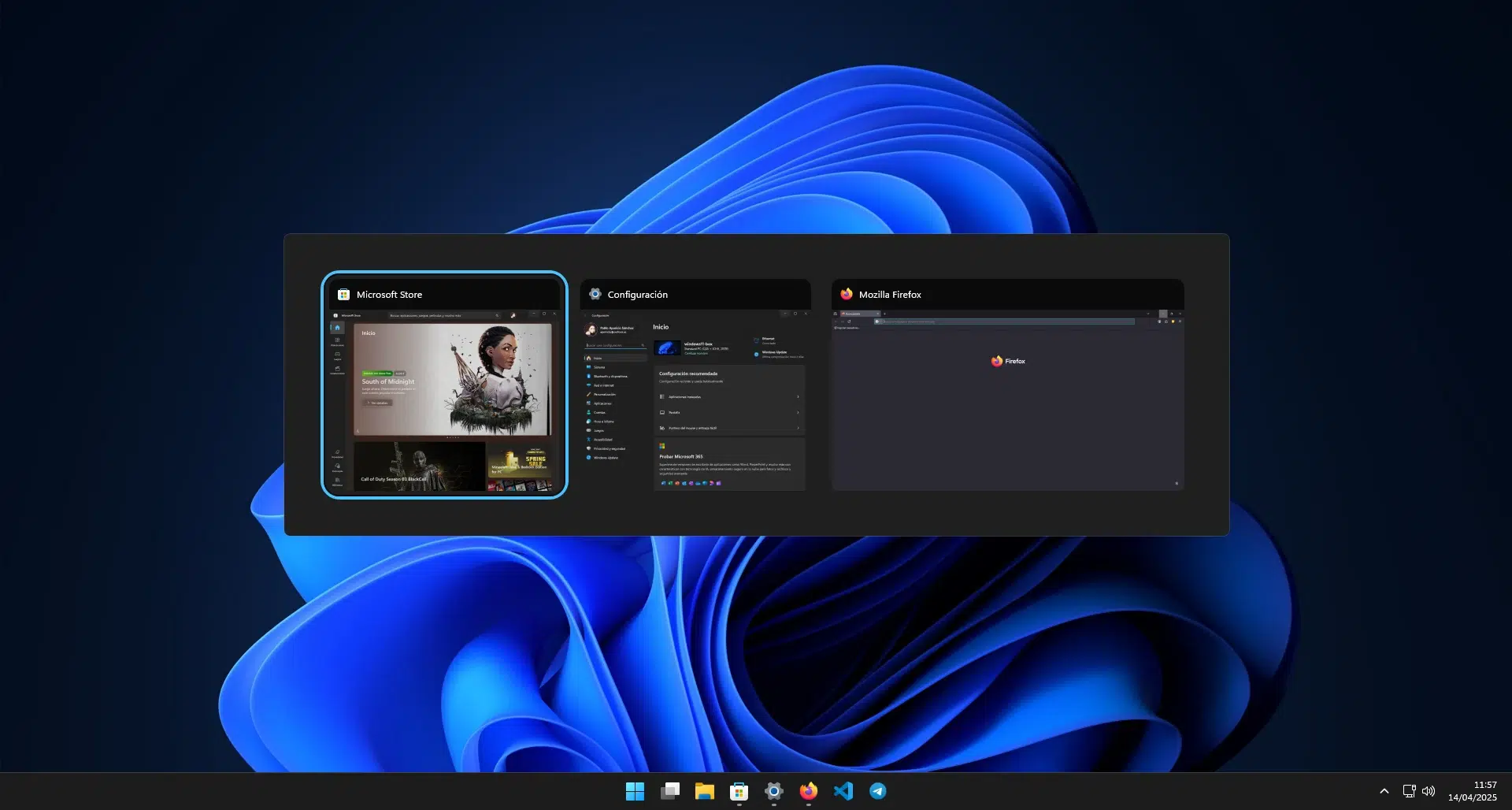Image resolution: width=1512 pixels, height=810 pixels.
Task: Open File Explorer from the taskbar
Action: point(704,791)
